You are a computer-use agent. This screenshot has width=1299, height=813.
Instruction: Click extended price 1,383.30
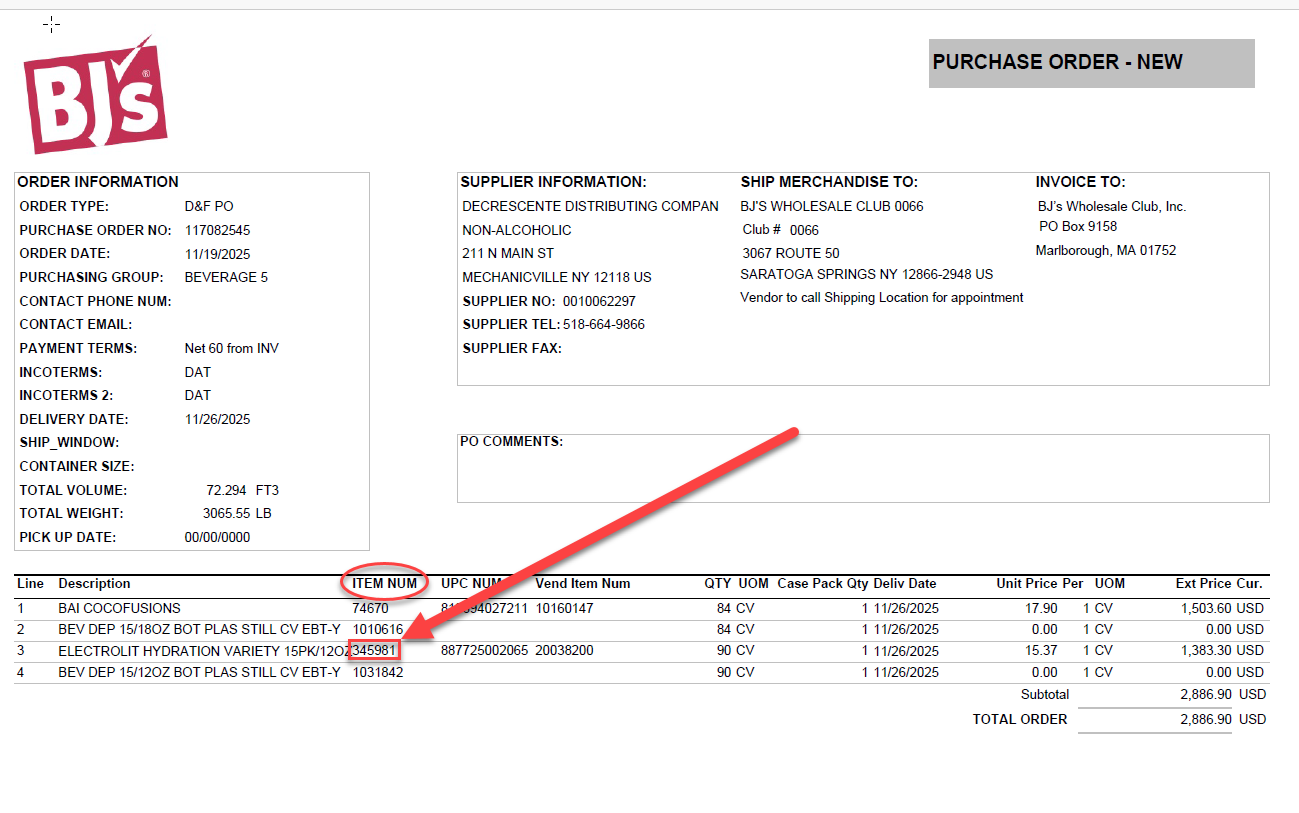click(x=1206, y=651)
